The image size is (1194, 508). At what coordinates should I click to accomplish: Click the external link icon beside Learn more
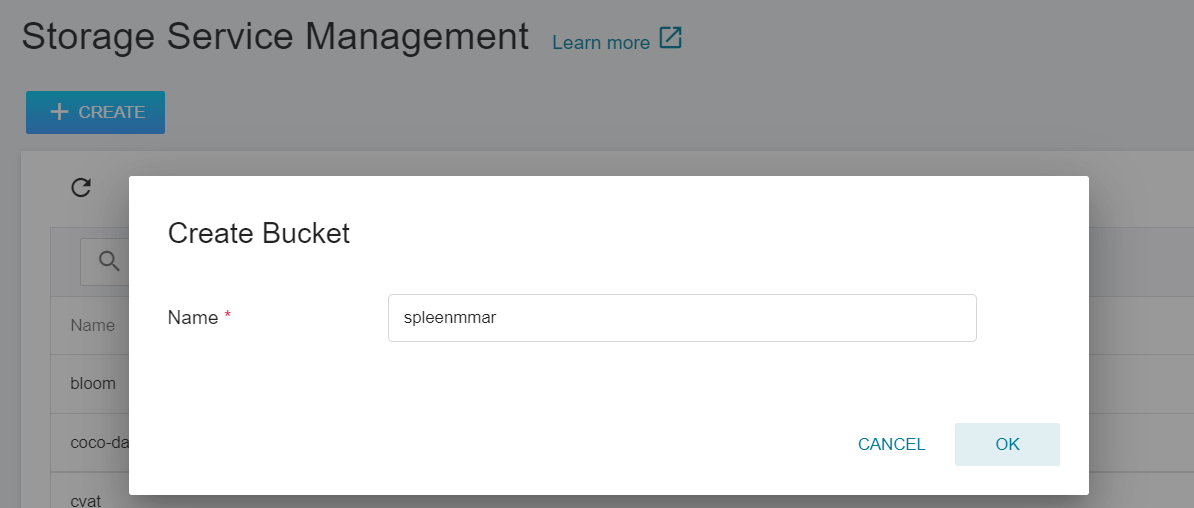click(670, 40)
